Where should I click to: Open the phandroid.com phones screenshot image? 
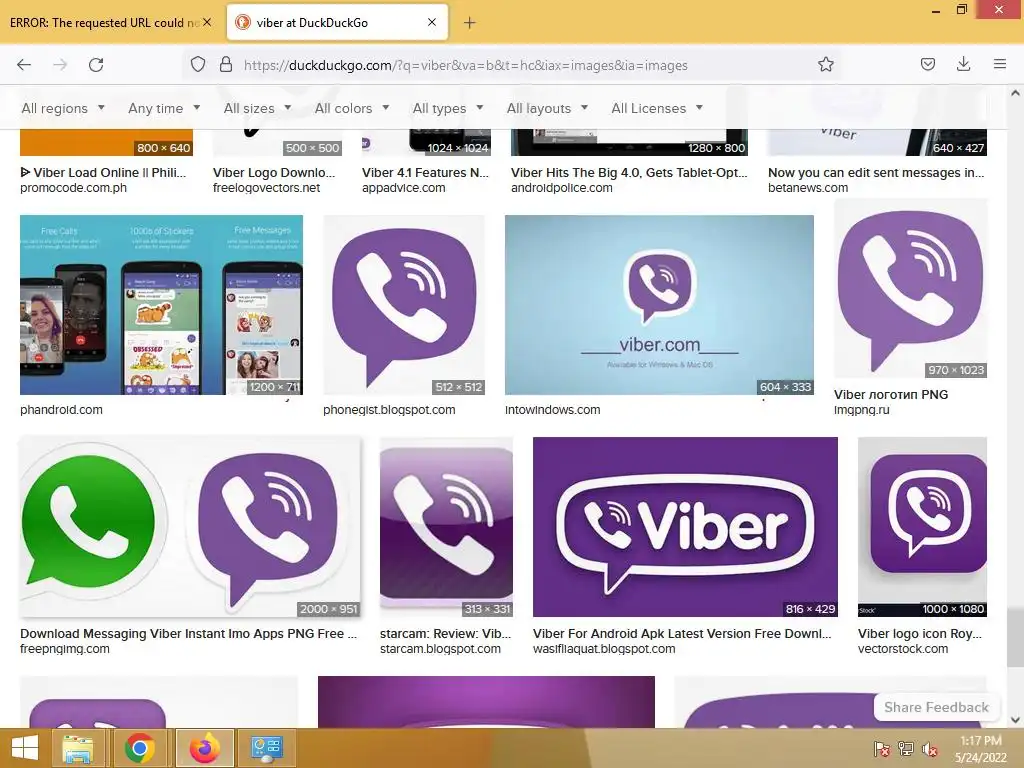[x=161, y=305]
